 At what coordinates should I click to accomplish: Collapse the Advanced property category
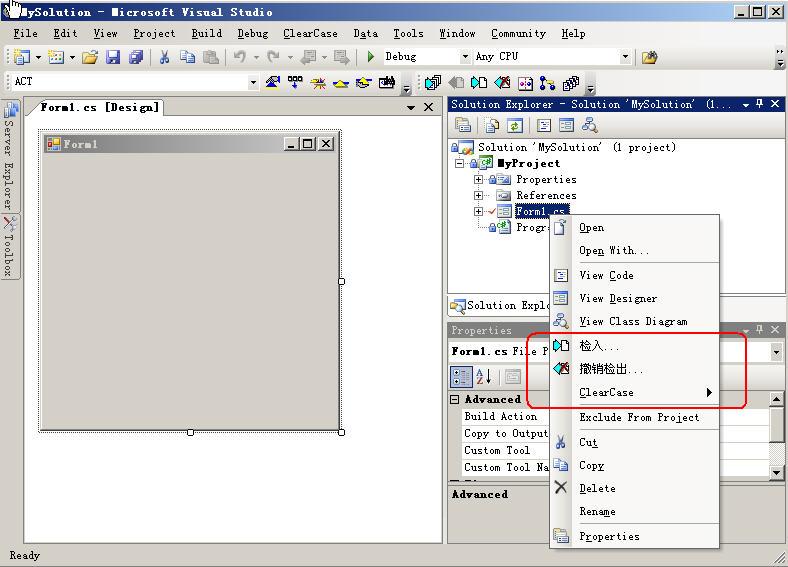tap(454, 399)
